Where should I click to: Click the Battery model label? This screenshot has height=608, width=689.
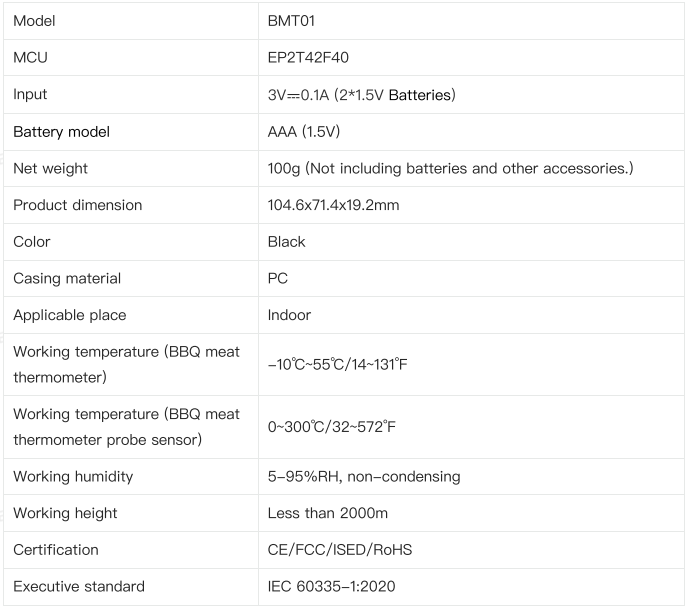62,131
